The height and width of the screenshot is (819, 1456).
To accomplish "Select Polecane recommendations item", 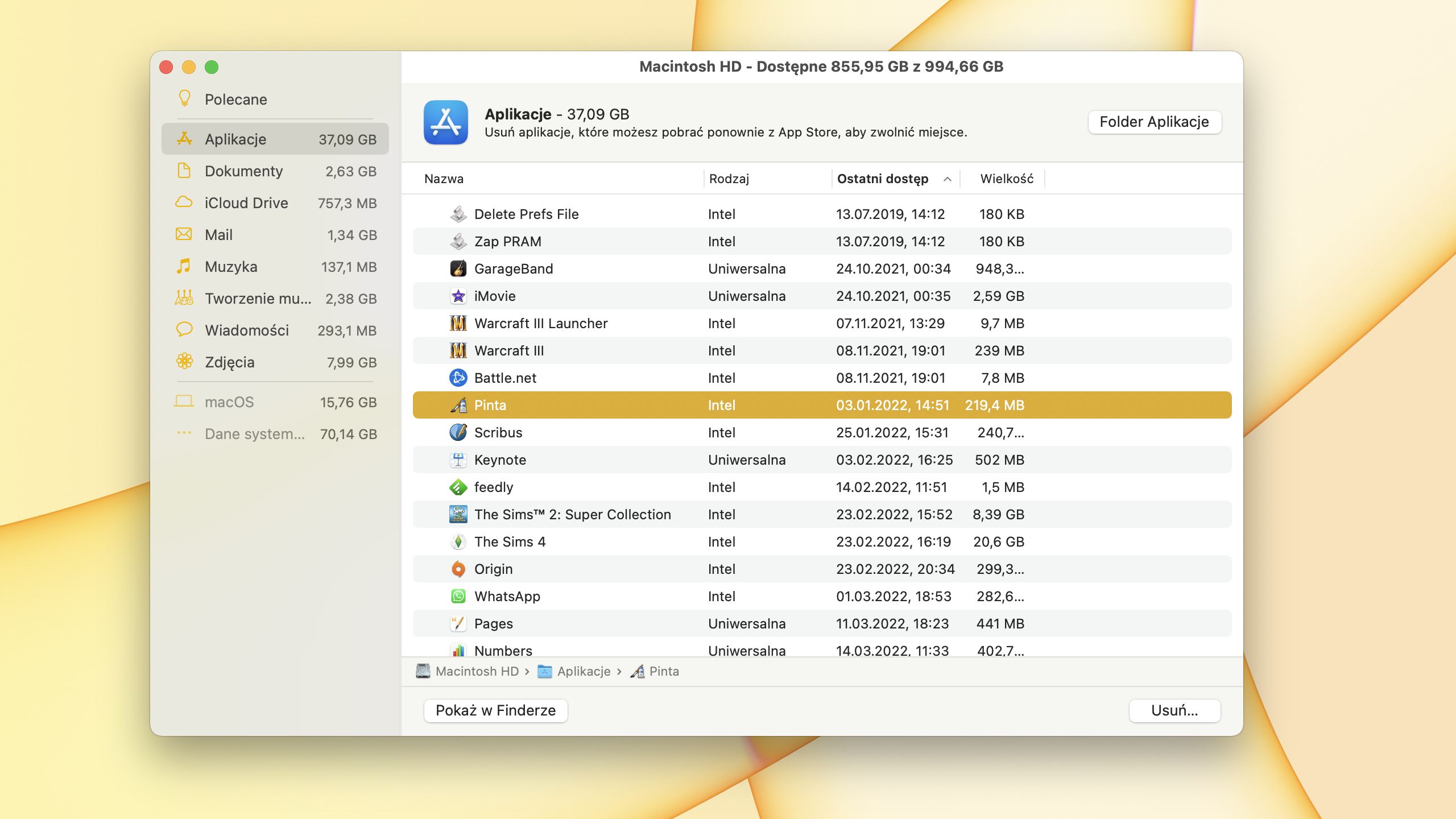I will tap(235, 100).
